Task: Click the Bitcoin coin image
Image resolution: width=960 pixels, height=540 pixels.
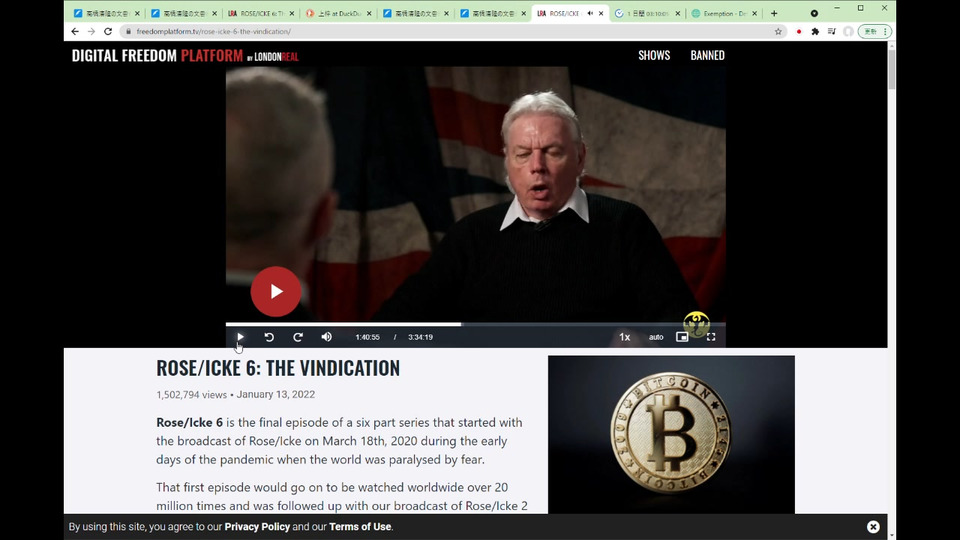Action: pos(671,435)
